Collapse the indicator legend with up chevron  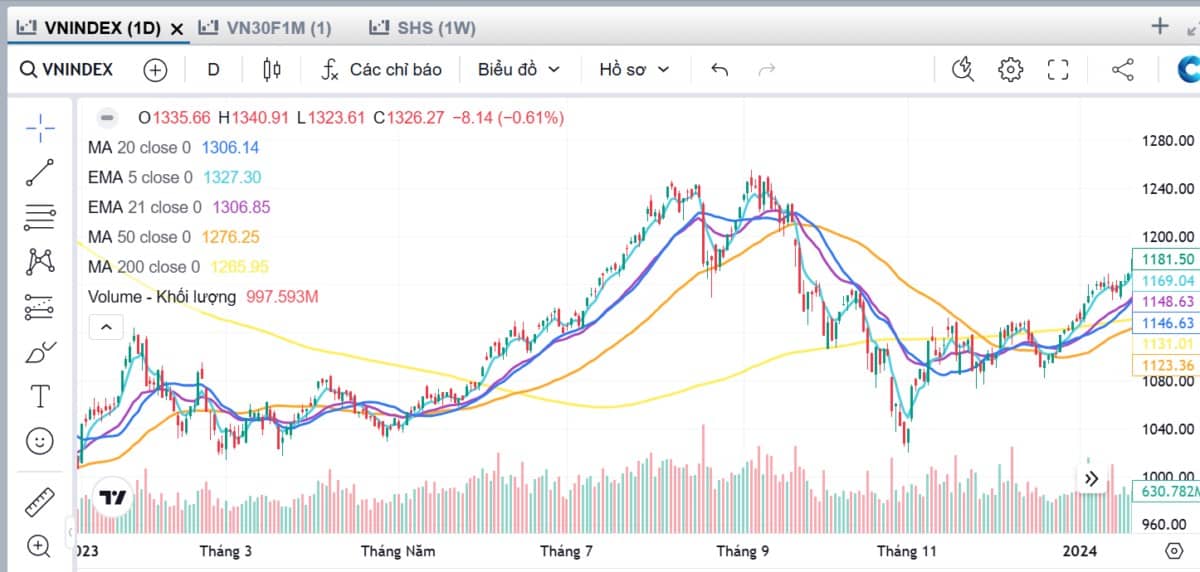pyautogui.click(x=106, y=326)
